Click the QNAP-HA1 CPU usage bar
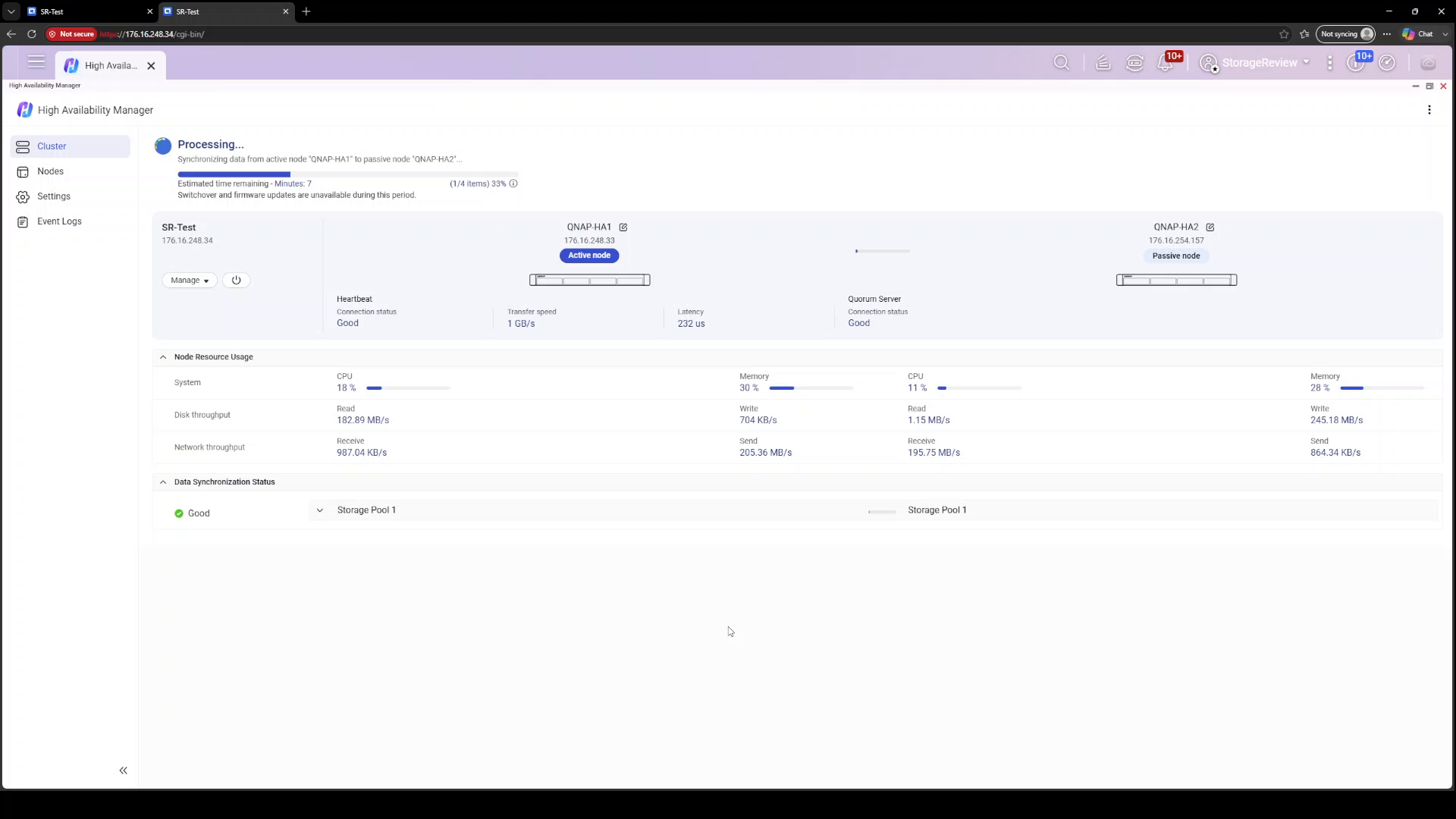This screenshot has width=1456, height=819. tap(408, 388)
